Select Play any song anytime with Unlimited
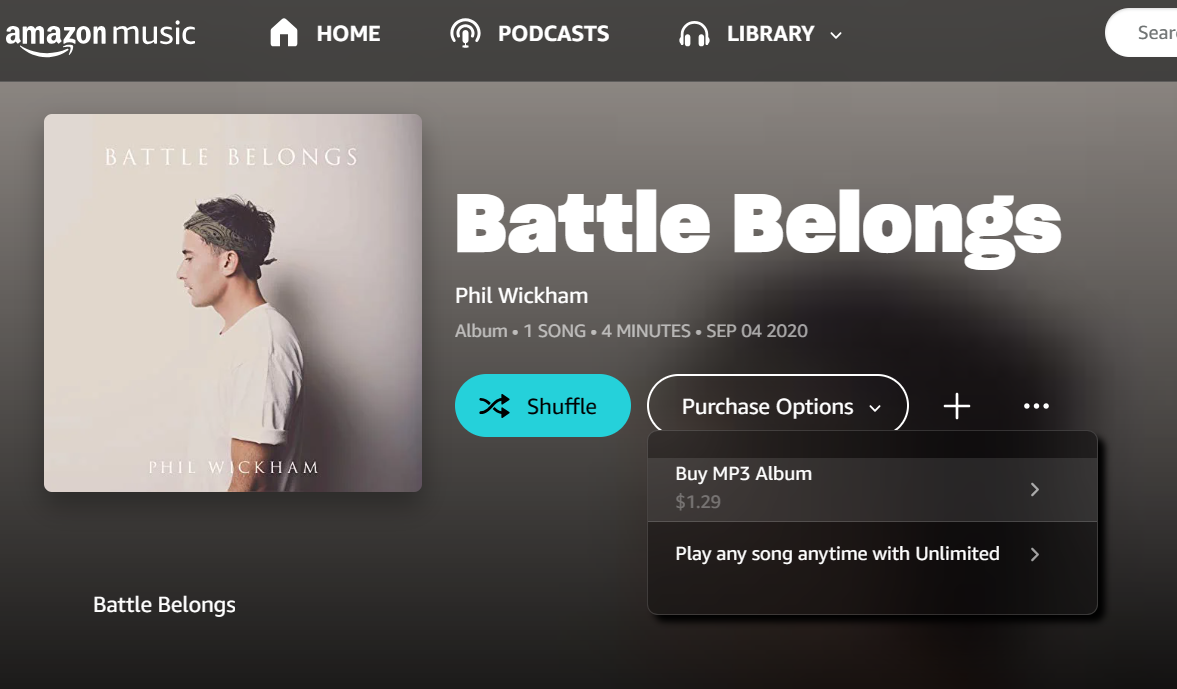Screen dimensions: 1177x689 pyautogui.click(x=836, y=553)
